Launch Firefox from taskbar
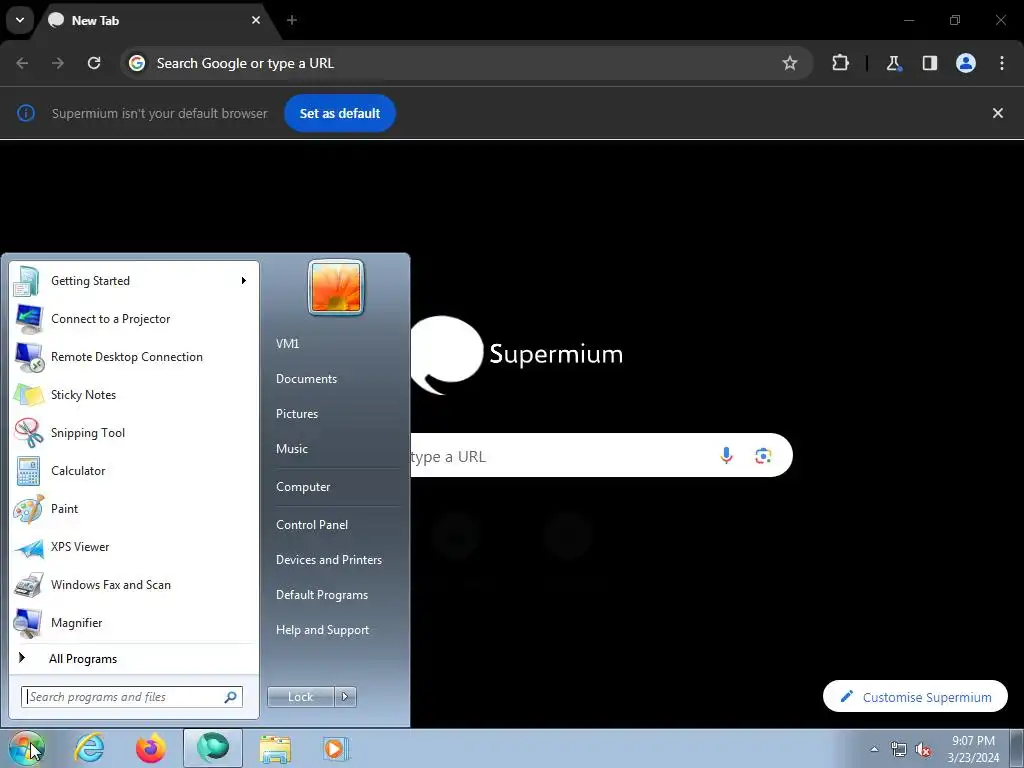 click(151, 748)
